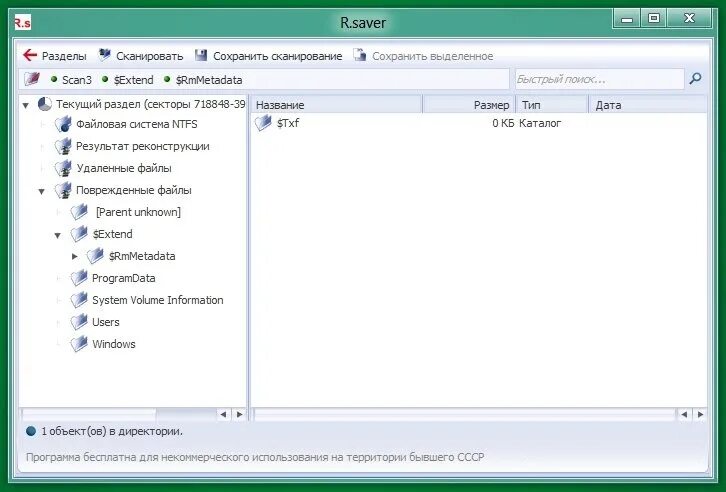Select [Parent unknown] tree label

pos(138,212)
